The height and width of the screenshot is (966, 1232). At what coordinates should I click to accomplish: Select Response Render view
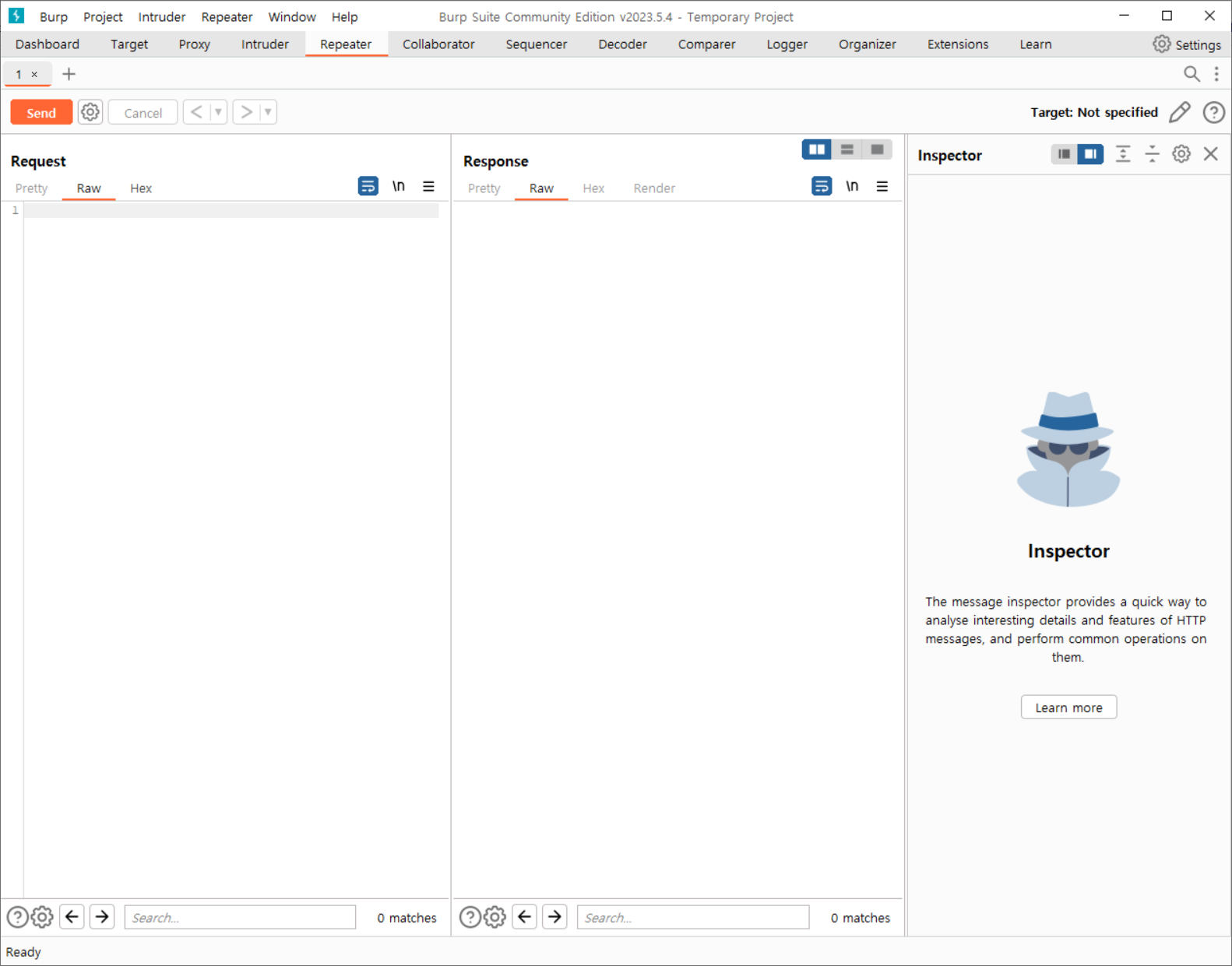(x=654, y=188)
